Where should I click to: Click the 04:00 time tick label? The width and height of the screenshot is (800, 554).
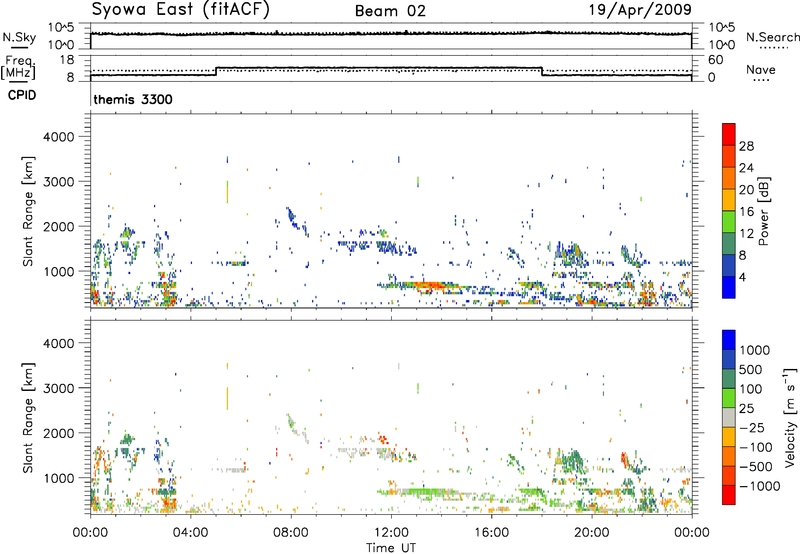(x=190, y=533)
